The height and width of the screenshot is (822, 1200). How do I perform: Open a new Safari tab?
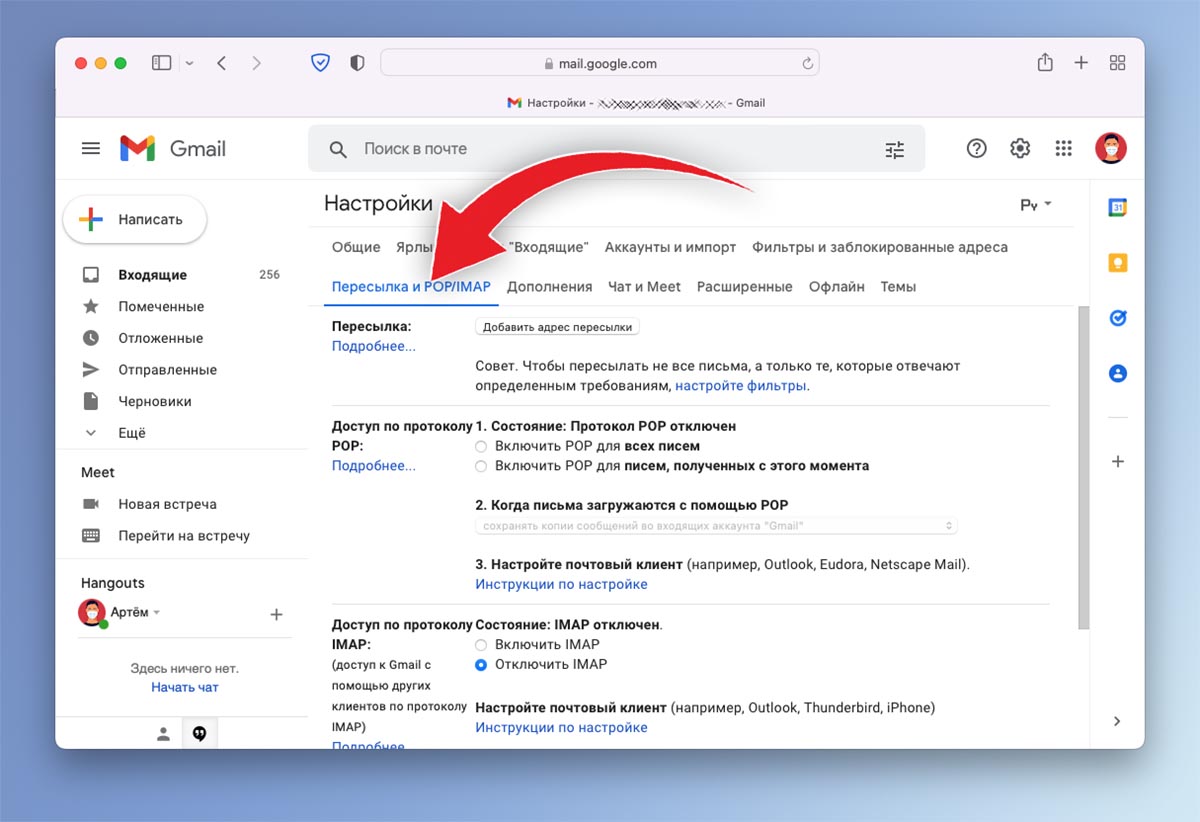click(x=1081, y=63)
